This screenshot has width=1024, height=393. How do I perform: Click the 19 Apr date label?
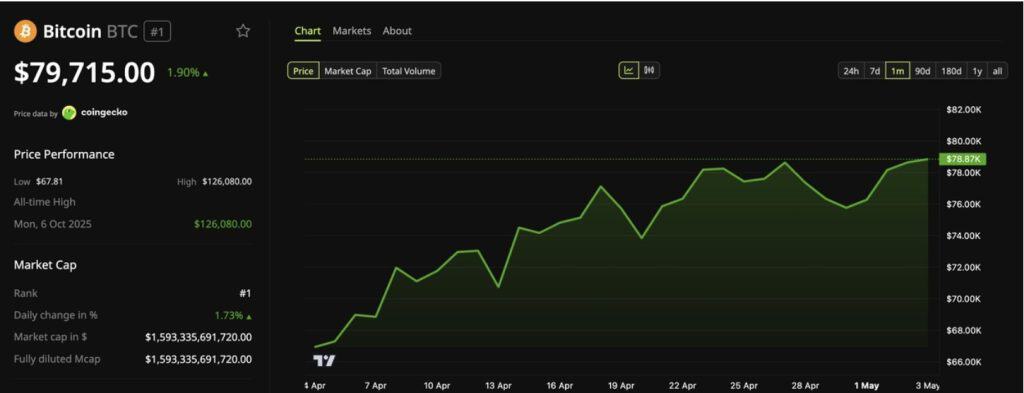[621, 386]
